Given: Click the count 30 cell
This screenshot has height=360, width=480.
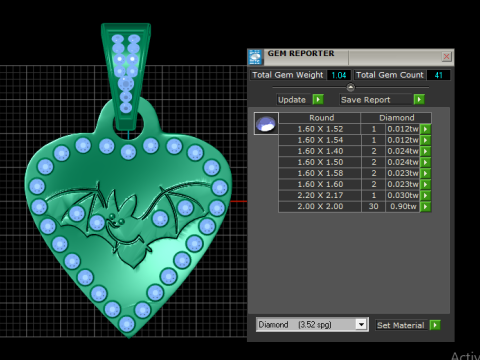Looking at the screenshot, I should coord(374,206).
